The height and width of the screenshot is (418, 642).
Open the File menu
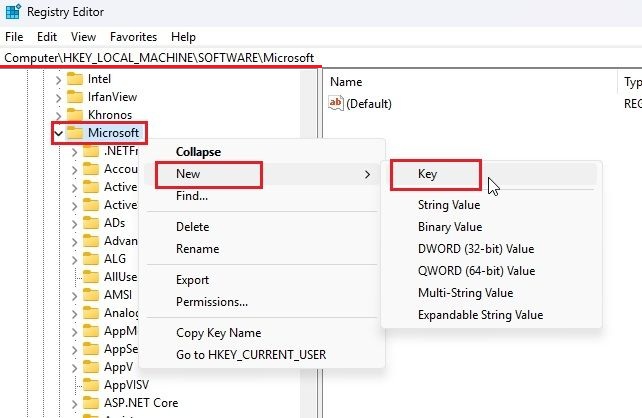point(14,37)
